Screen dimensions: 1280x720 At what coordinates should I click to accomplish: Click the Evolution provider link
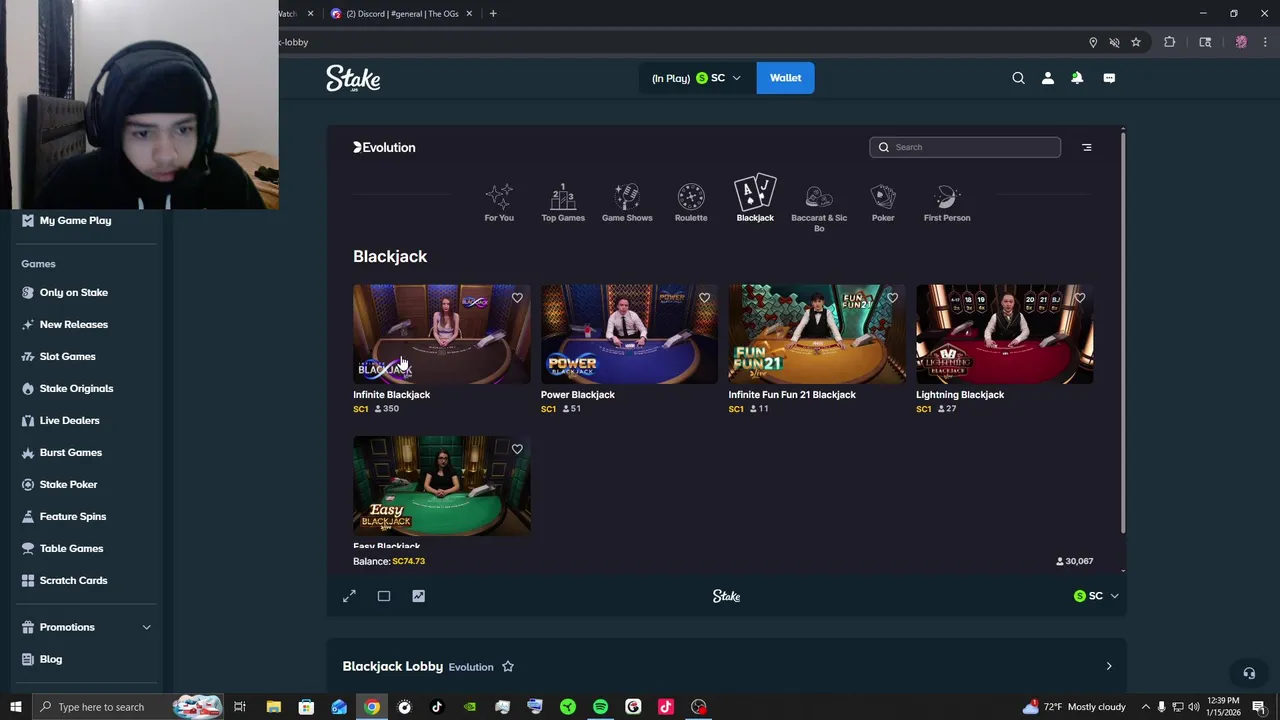click(471, 667)
